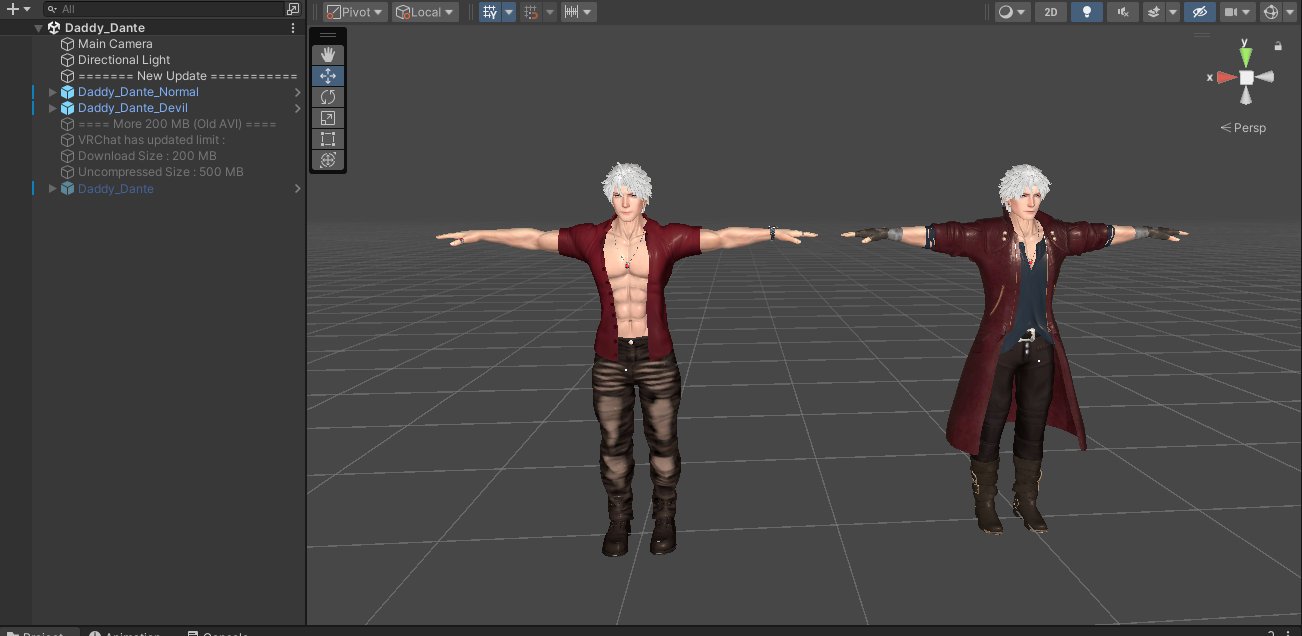
Task: Click the Hierarchy create plus button
Action: tap(13, 9)
